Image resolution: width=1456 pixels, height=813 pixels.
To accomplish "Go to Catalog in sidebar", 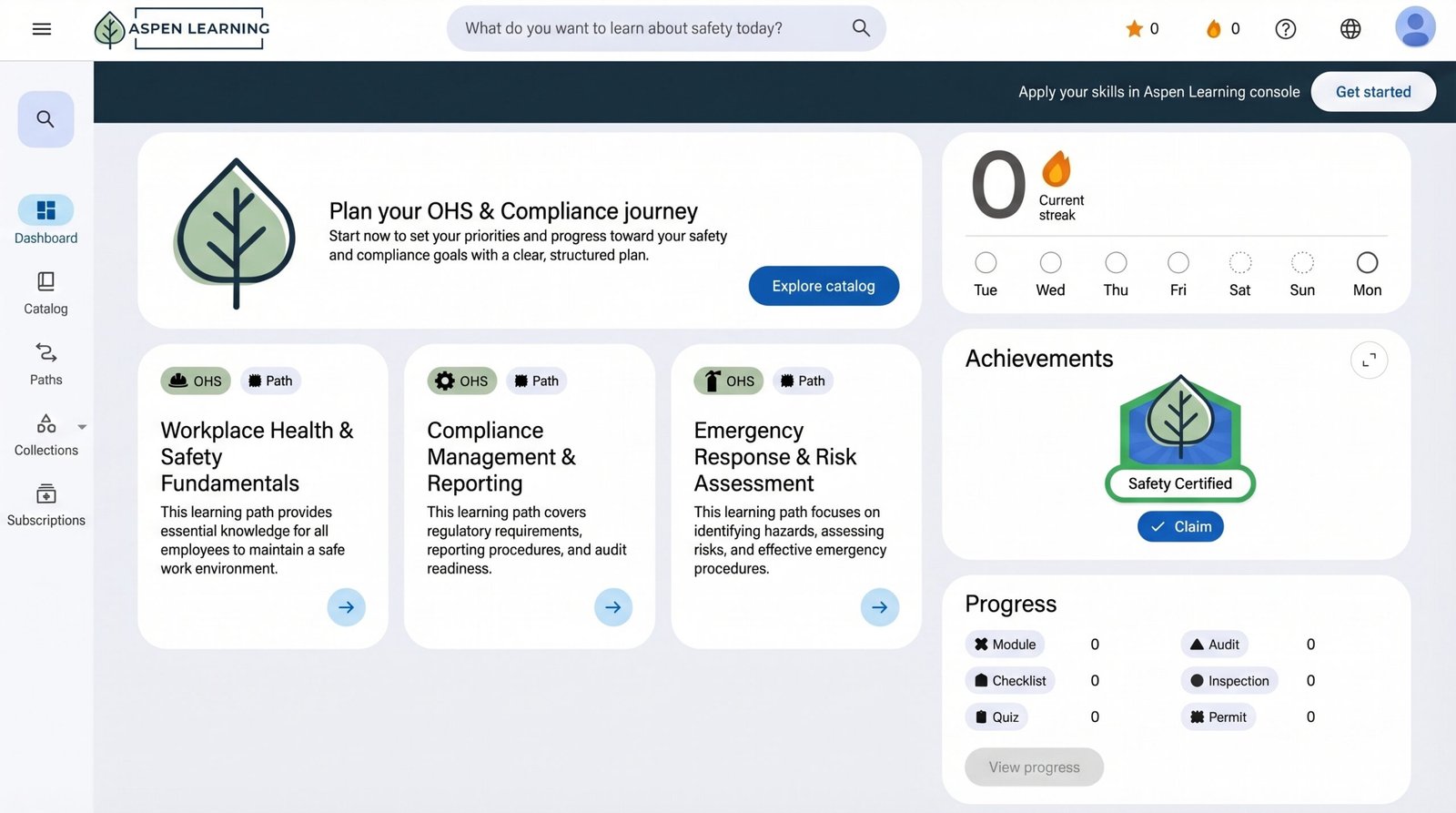I will (x=45, y=293).
